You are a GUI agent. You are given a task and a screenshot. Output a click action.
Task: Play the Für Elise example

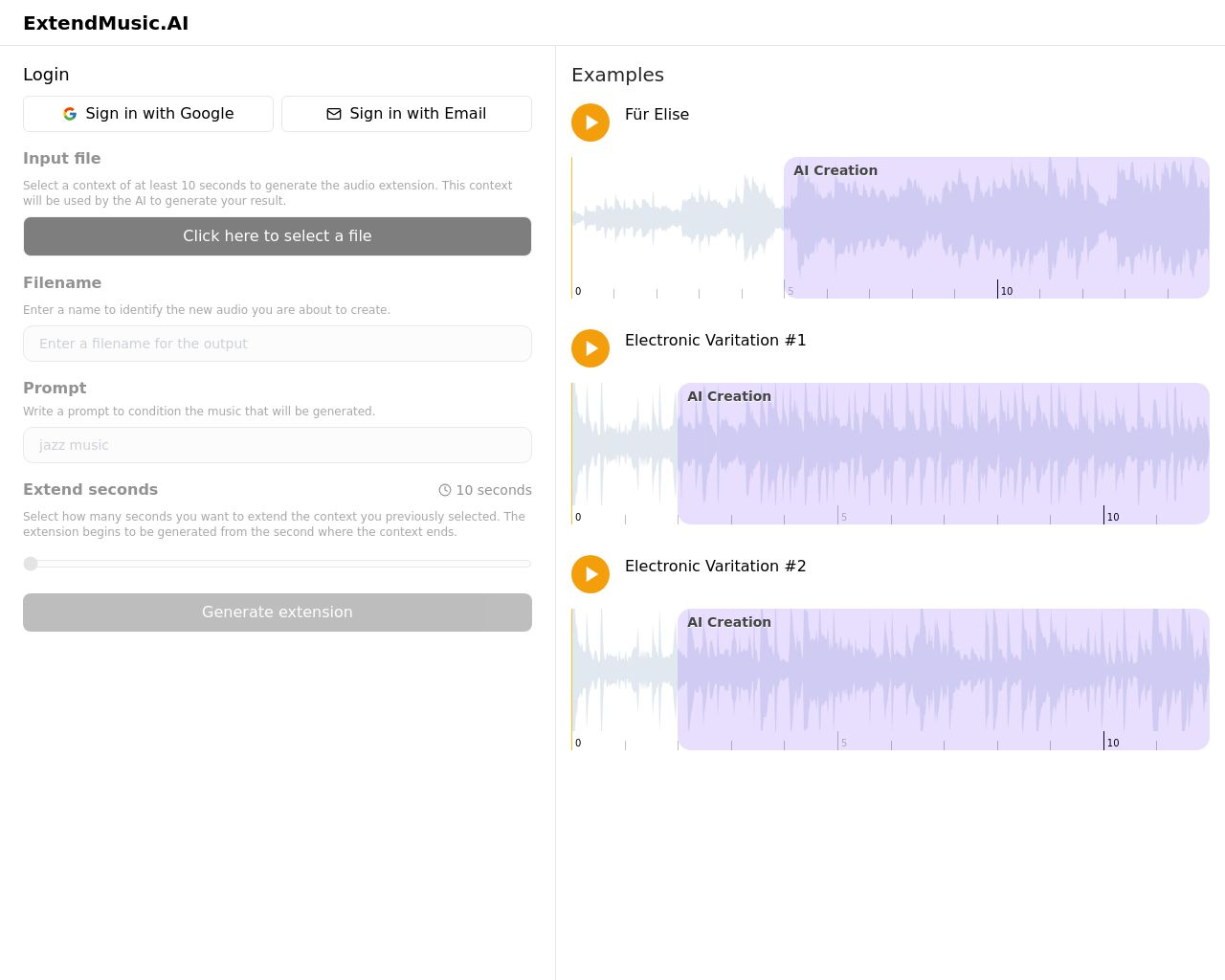click(x=590, y=122)
